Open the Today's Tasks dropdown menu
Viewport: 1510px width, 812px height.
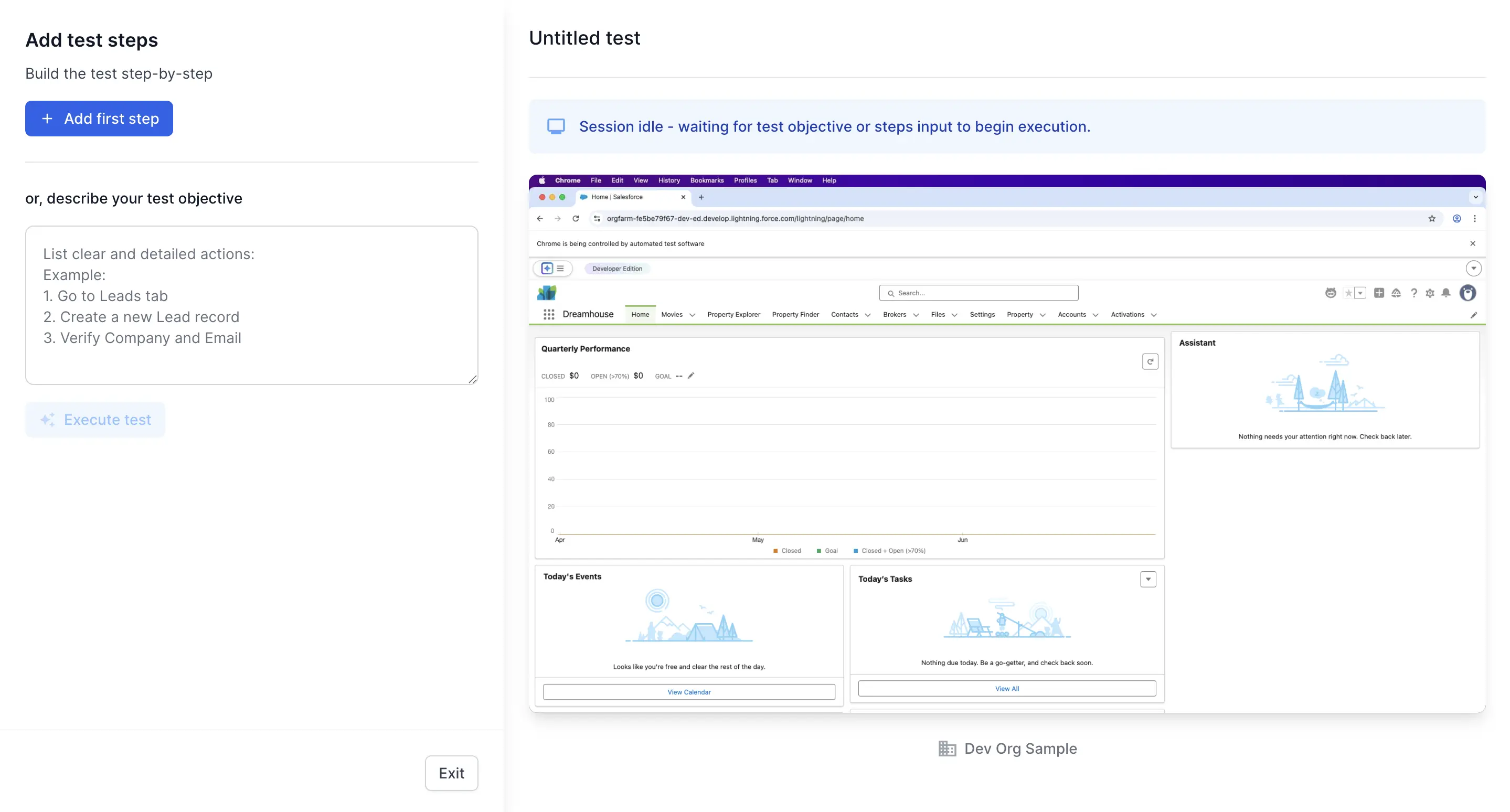pos(1149,580)
